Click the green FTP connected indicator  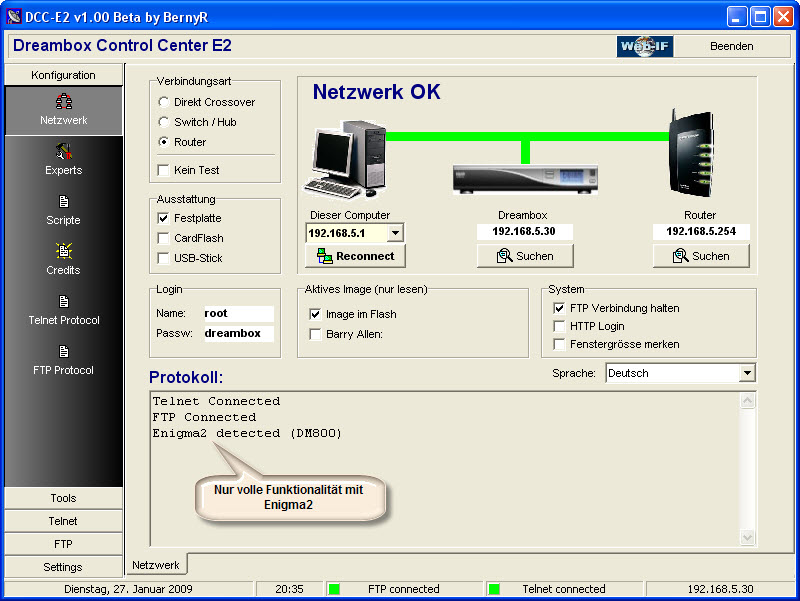pos(334,589)
